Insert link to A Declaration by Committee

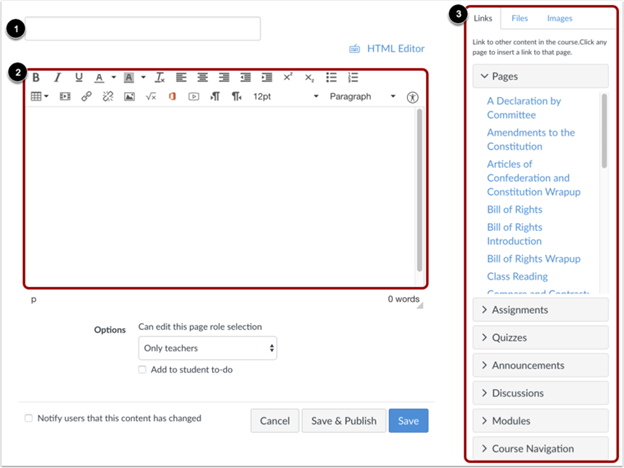click(524, 108)
